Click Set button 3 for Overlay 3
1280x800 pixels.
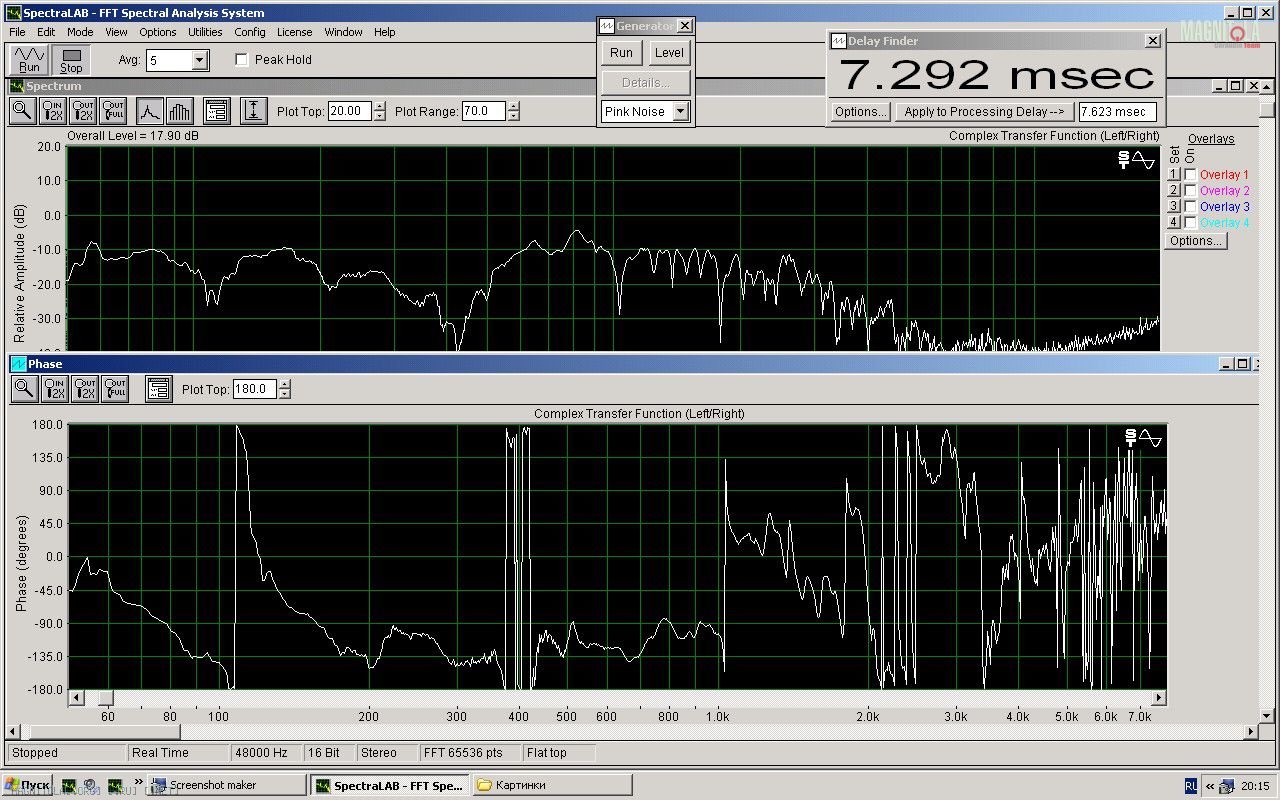click(1174, 207)
